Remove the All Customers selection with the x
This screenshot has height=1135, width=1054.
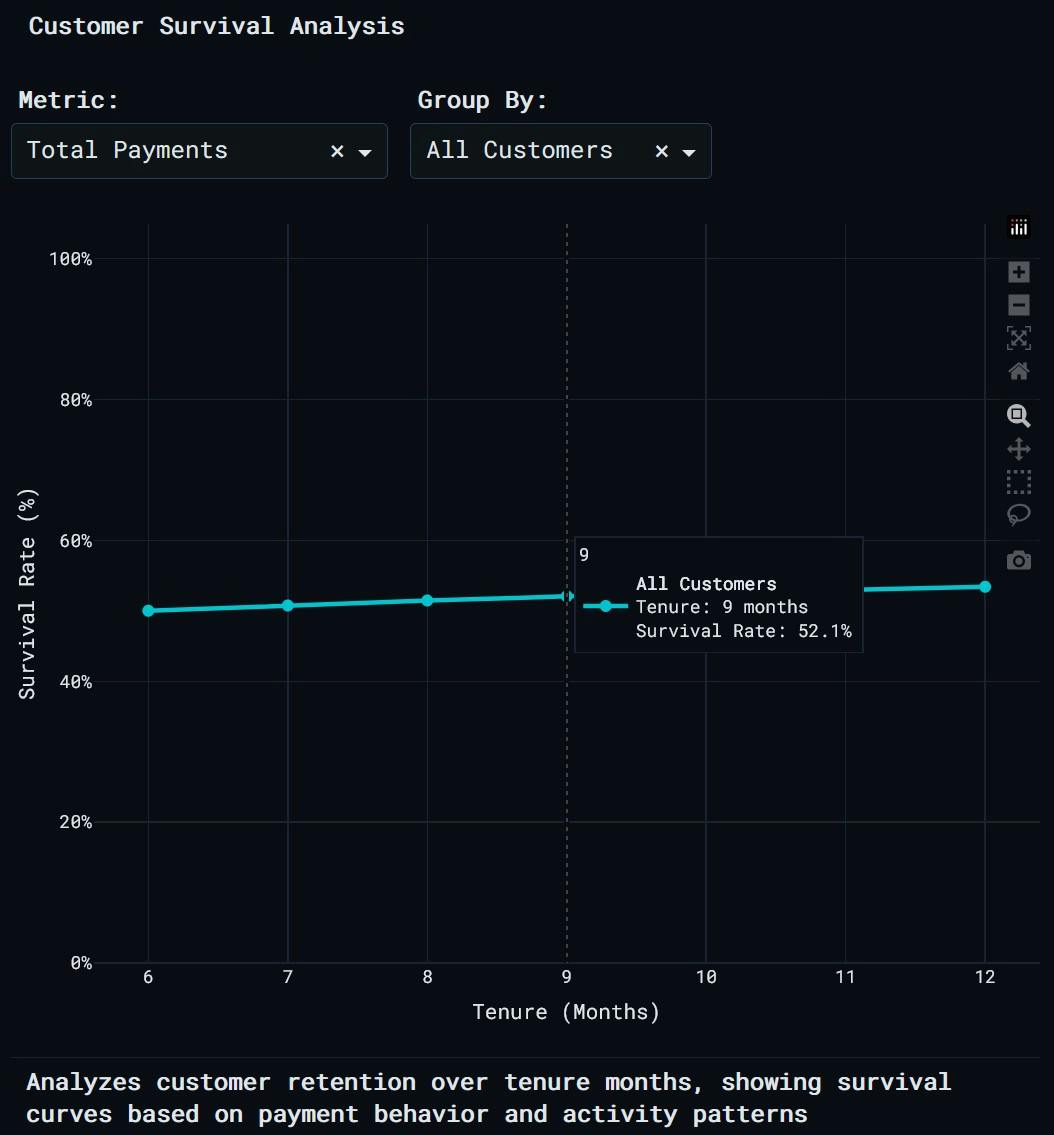(661, 151)
